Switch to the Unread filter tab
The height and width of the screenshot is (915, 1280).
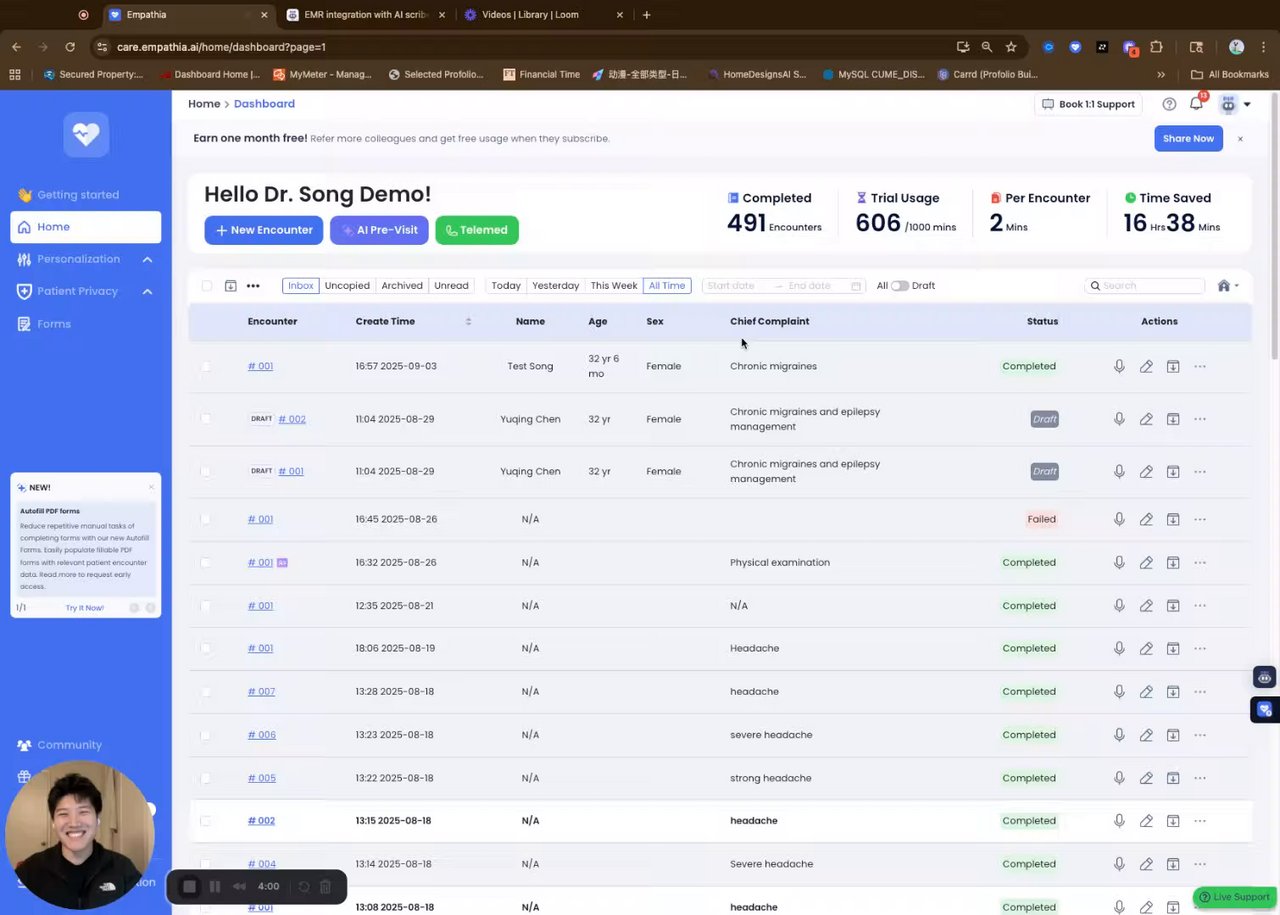[x=451, y=286]
